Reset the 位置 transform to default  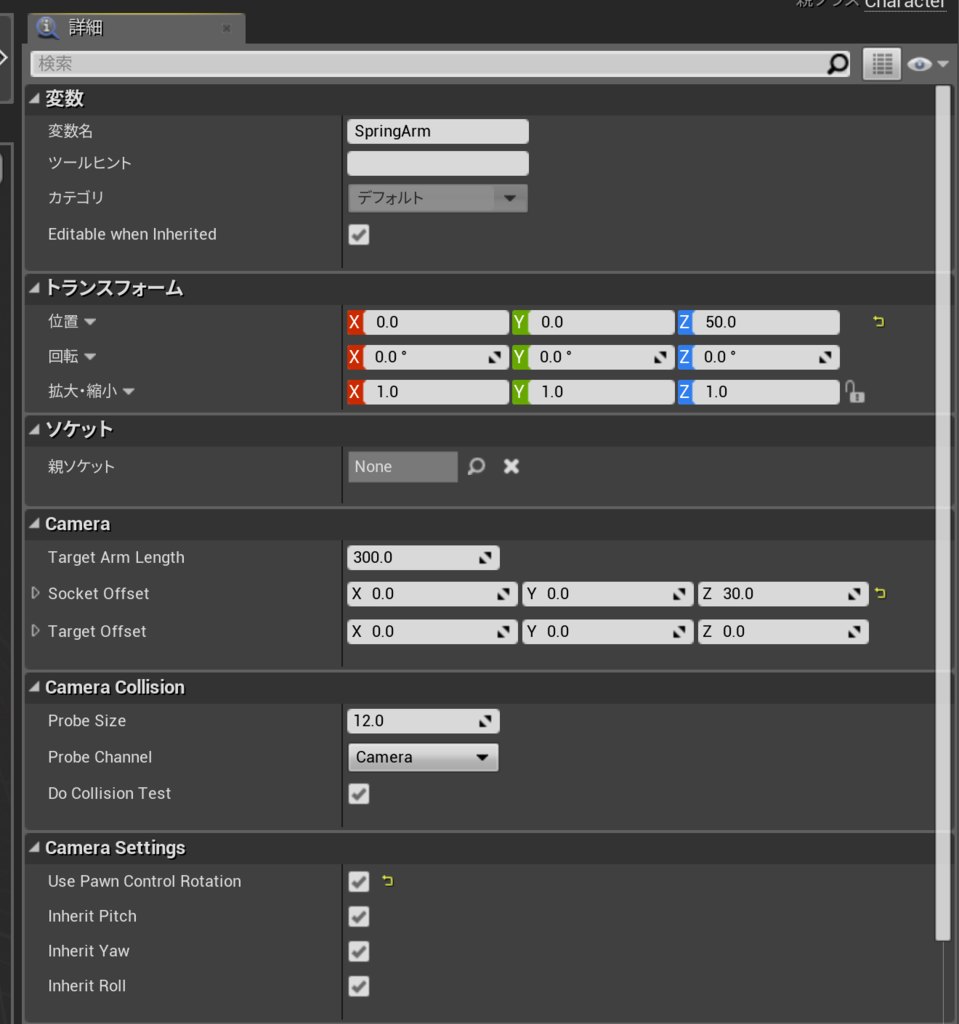point(879,321)
